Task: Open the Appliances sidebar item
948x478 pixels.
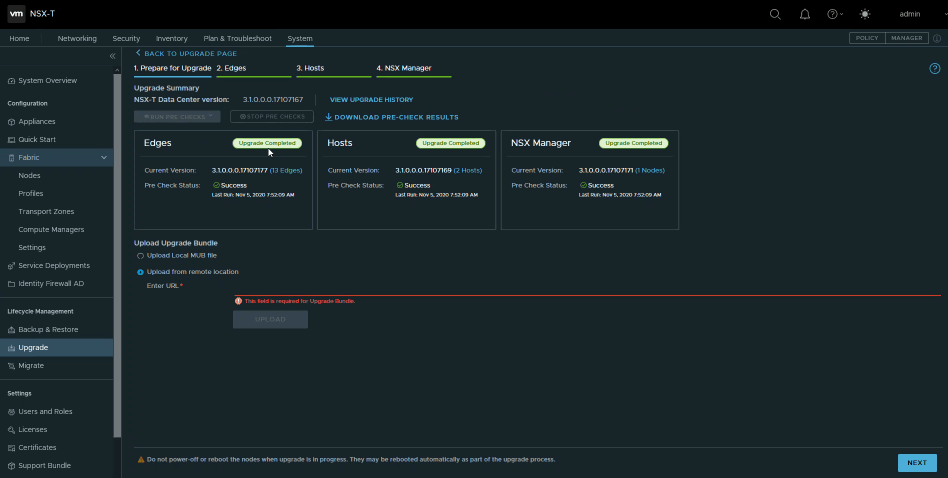Action: [36, 122]
